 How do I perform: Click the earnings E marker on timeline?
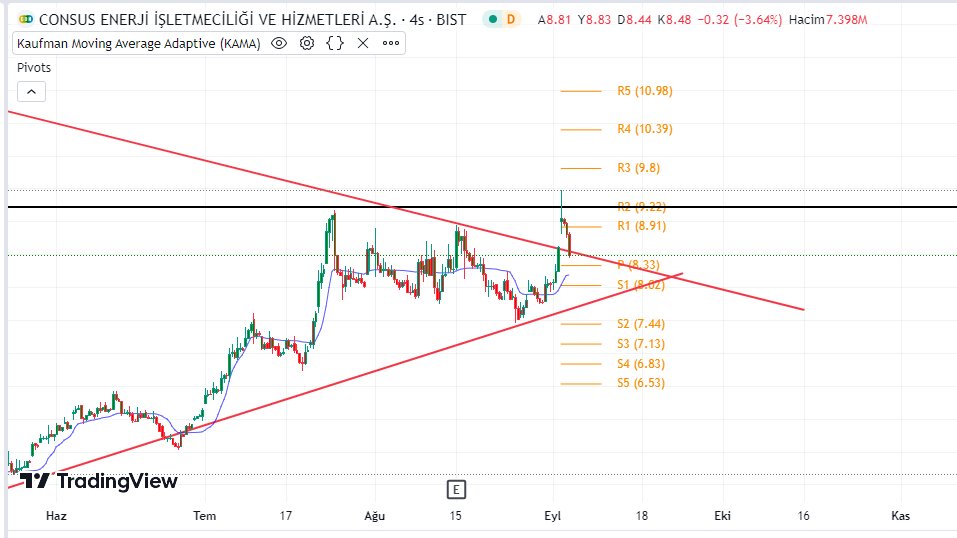456,489
